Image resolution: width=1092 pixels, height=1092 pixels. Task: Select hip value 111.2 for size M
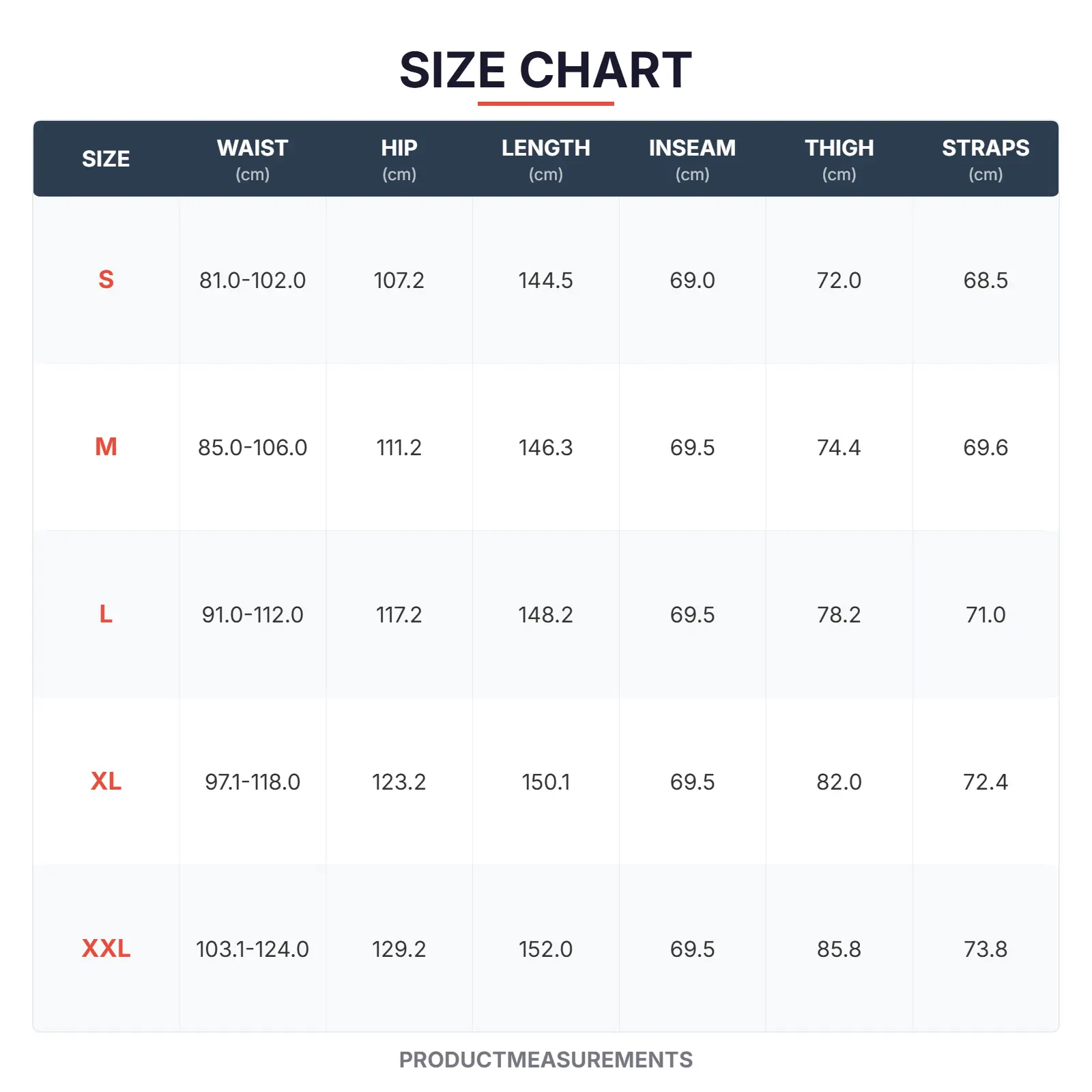point(399,448)
